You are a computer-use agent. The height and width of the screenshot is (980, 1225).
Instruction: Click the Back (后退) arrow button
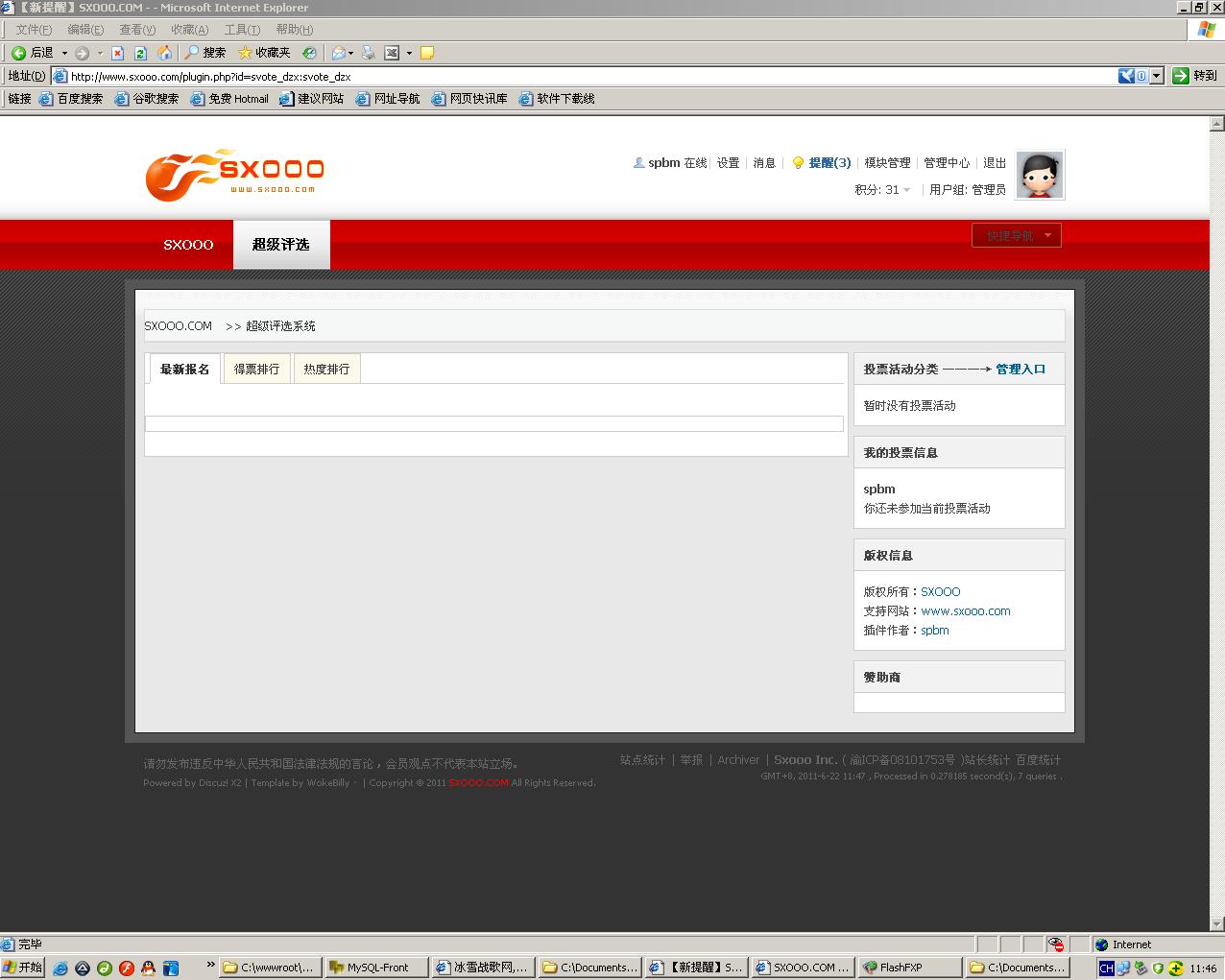(x=32, y=53)
